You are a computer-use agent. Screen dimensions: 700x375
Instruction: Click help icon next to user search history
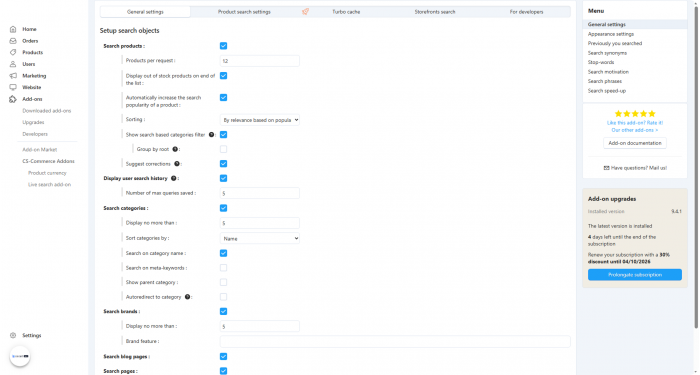pos(174,178)
